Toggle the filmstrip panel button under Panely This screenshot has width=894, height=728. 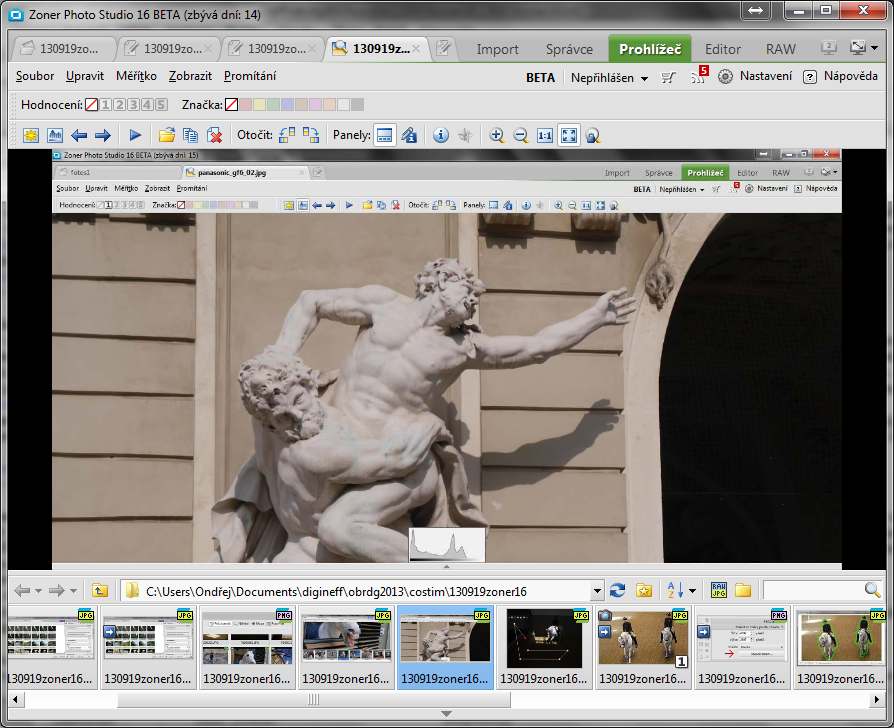click(384, 135)
